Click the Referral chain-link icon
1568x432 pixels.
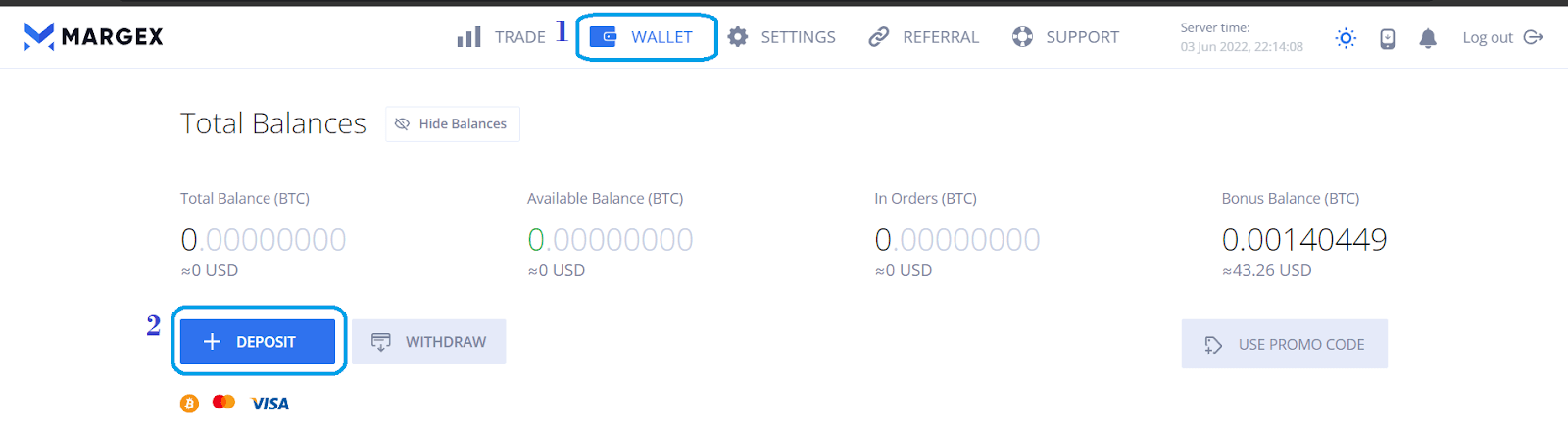[879, 37]
